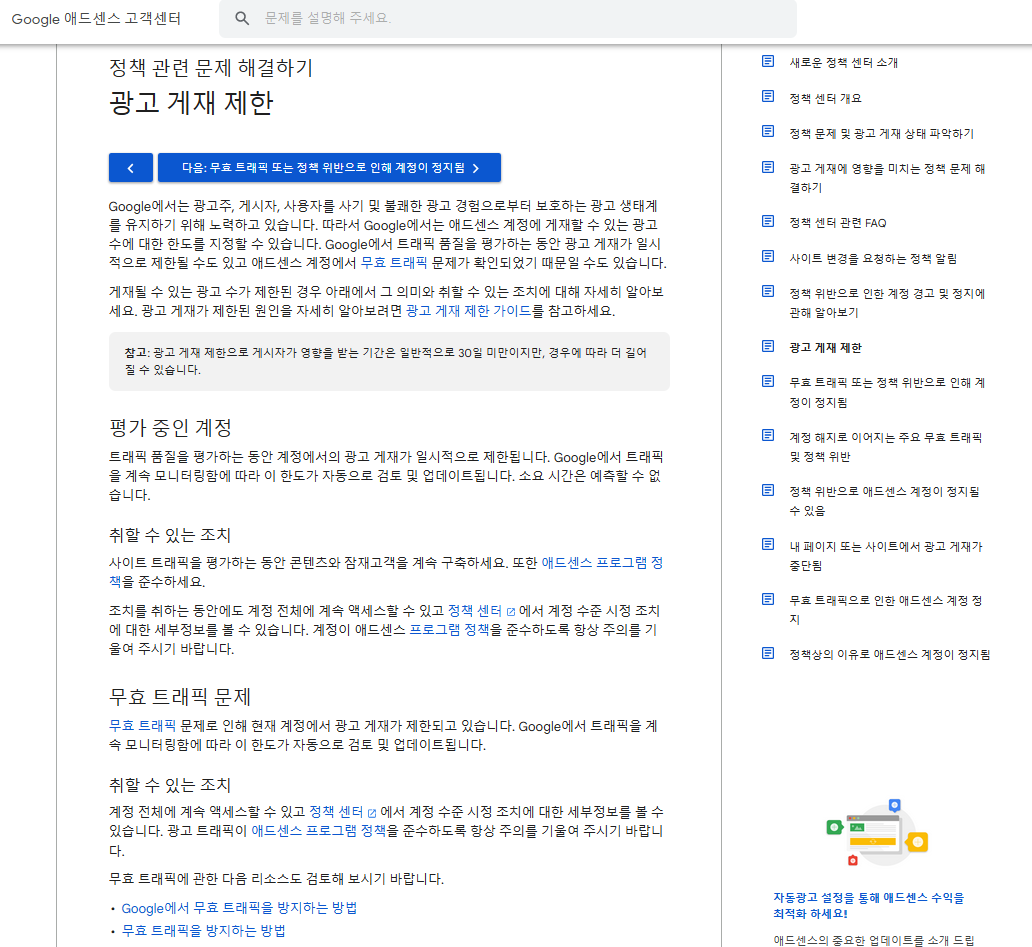Open 무효 트래픽을 방지하는 방법 link
Screen dimensions: 1032x947
click(203, 930)
